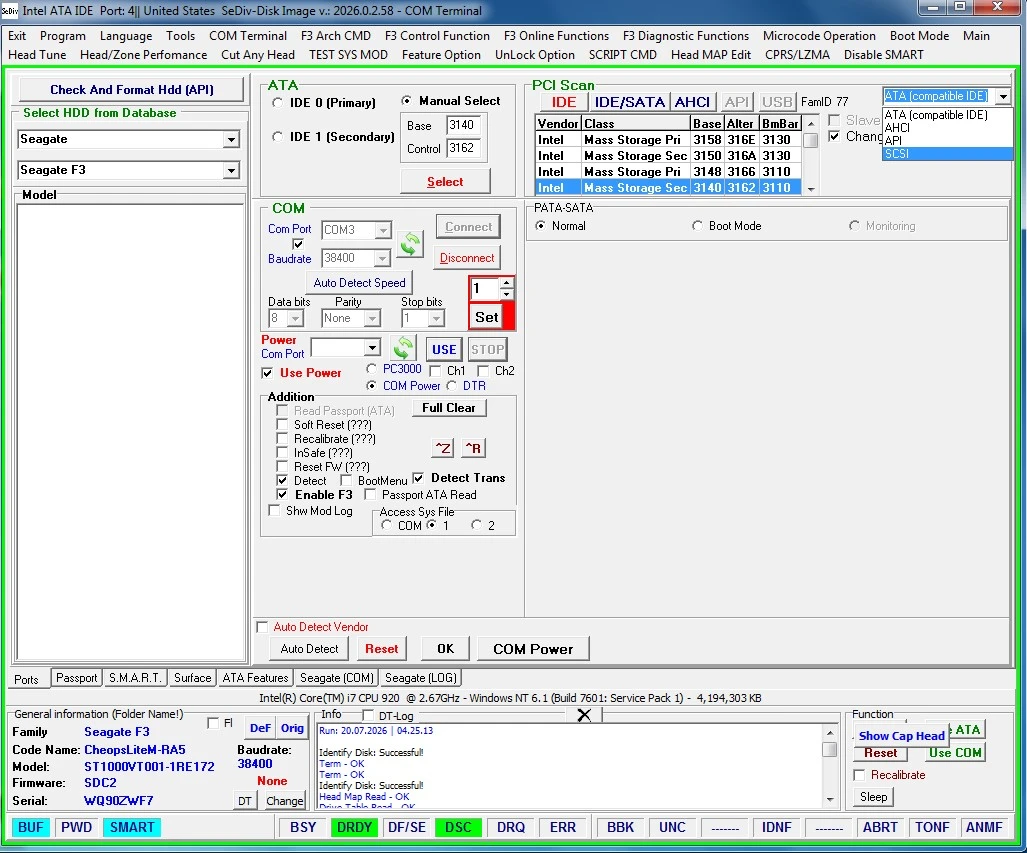Open the Seagate vendor dropdown
The width and height of the screenshot is (1027, 853).
pos(231,140)
